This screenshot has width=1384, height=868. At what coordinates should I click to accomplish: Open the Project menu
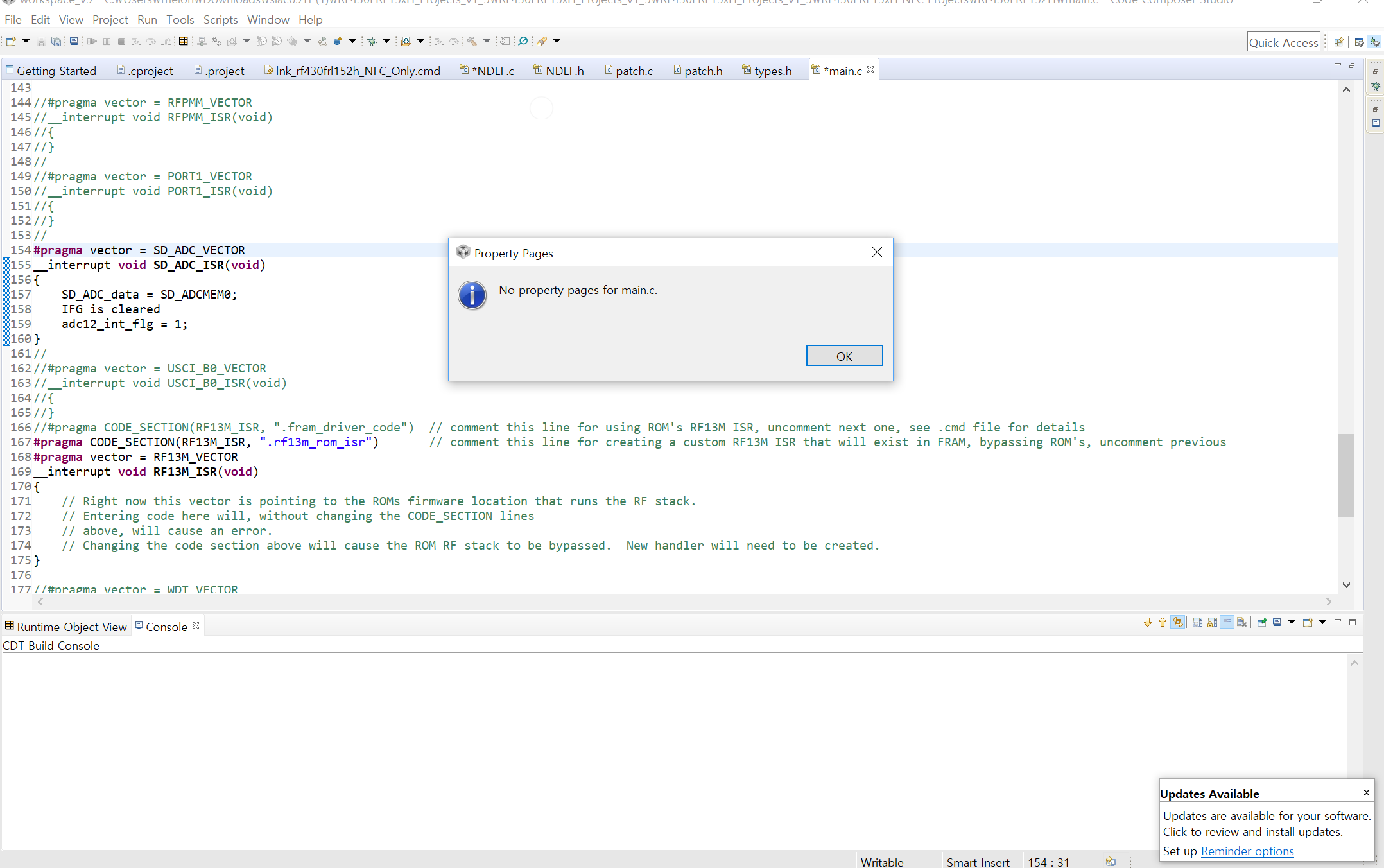[x=110, y=20]
